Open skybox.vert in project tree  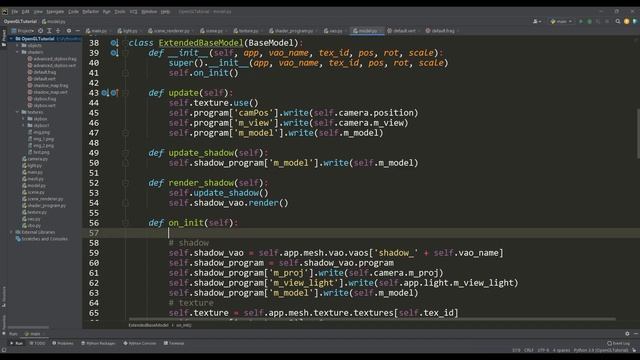(42, 105)
